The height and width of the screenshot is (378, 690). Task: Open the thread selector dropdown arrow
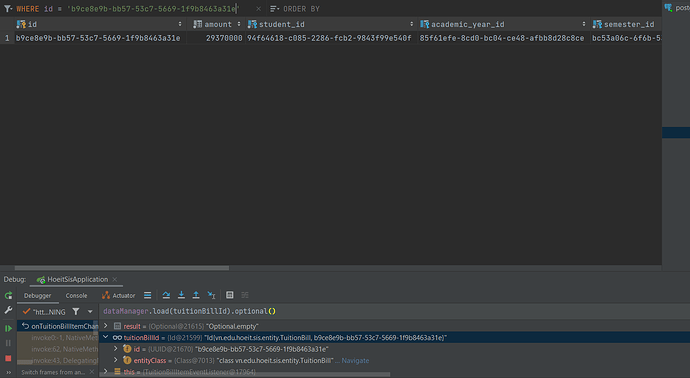click(x=90, y=312)
